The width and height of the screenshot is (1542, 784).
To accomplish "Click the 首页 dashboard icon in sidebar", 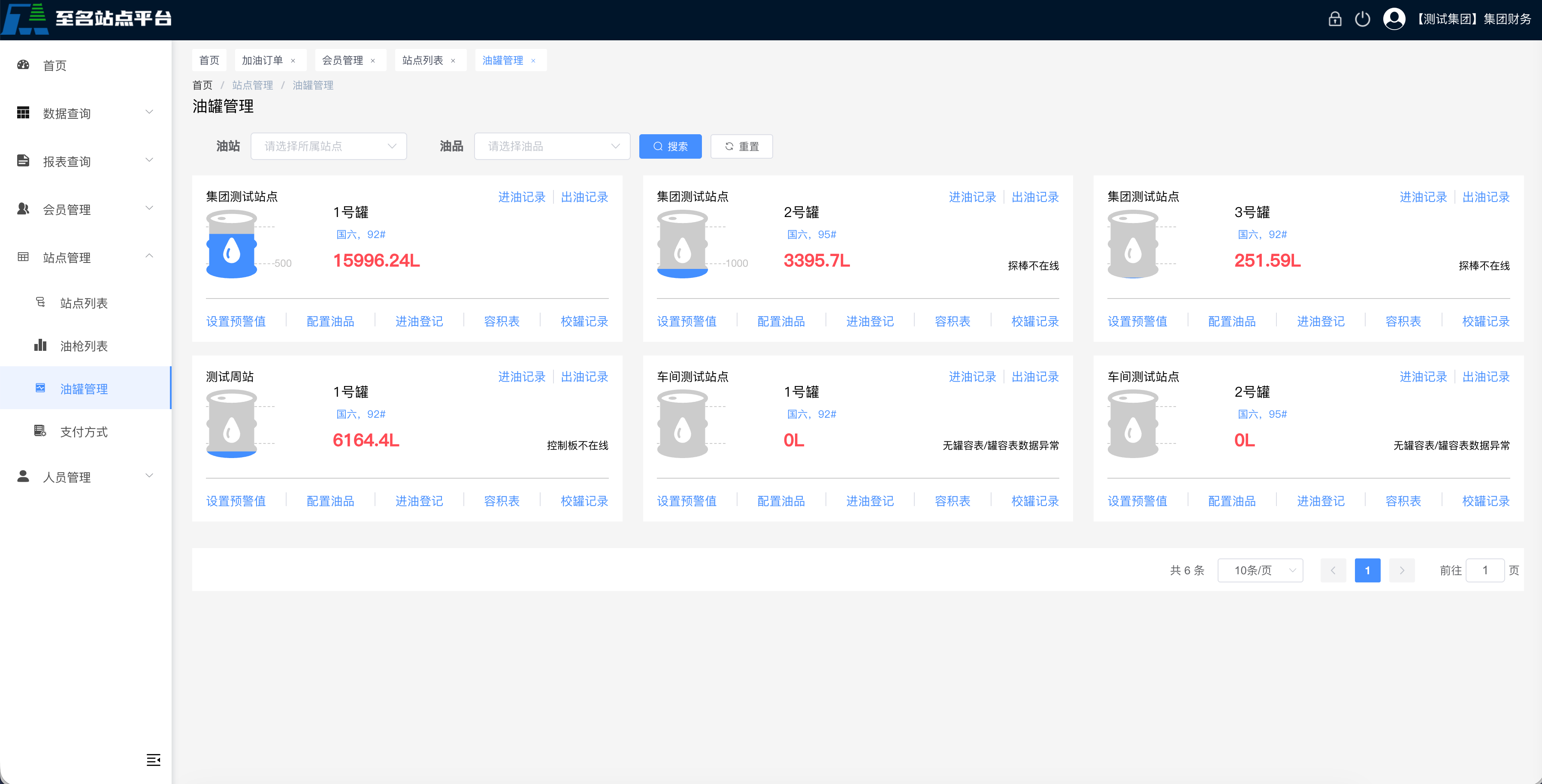I will coord(23,65).
